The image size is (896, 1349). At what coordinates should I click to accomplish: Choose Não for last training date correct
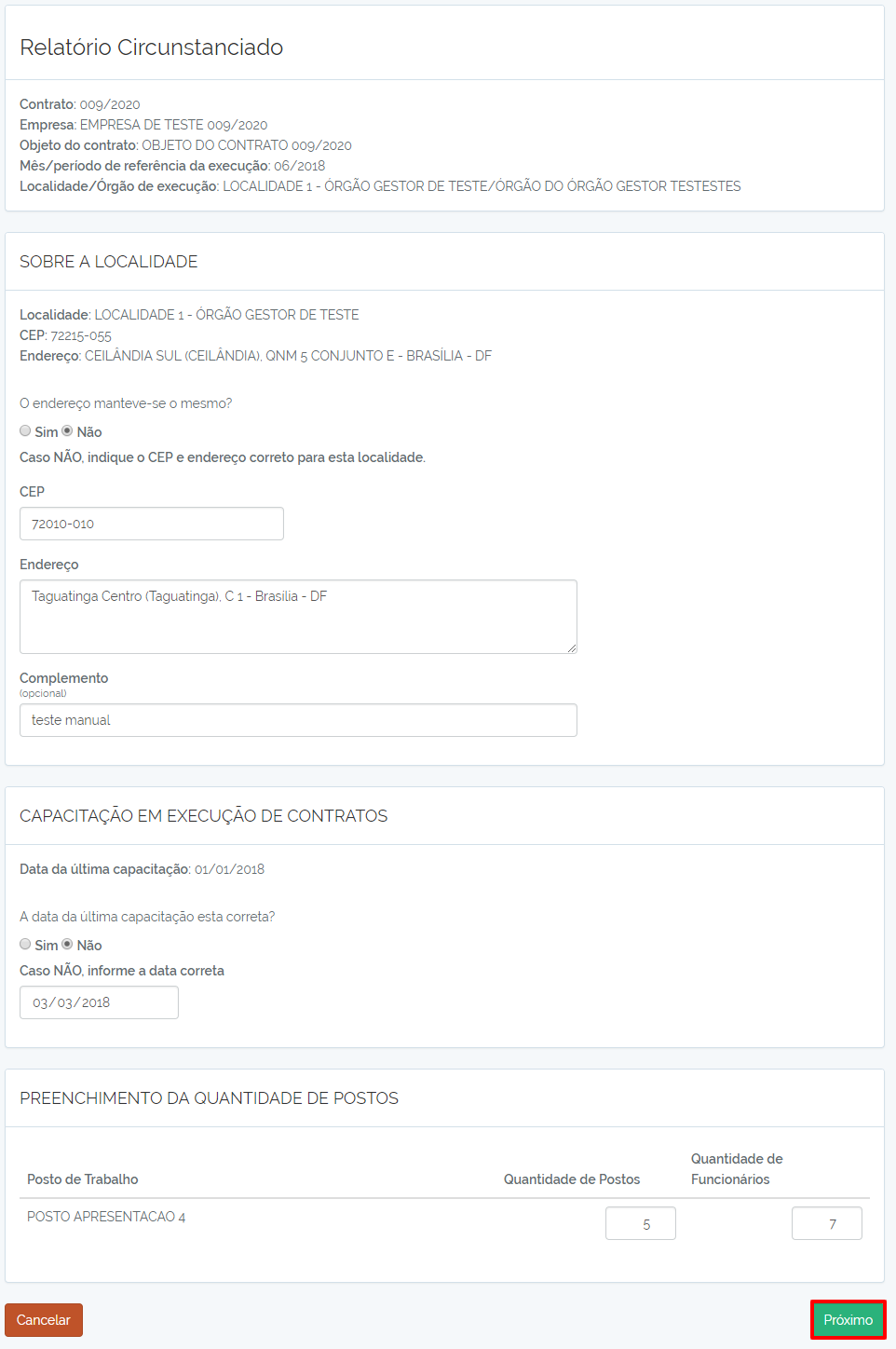click(67, 945)
